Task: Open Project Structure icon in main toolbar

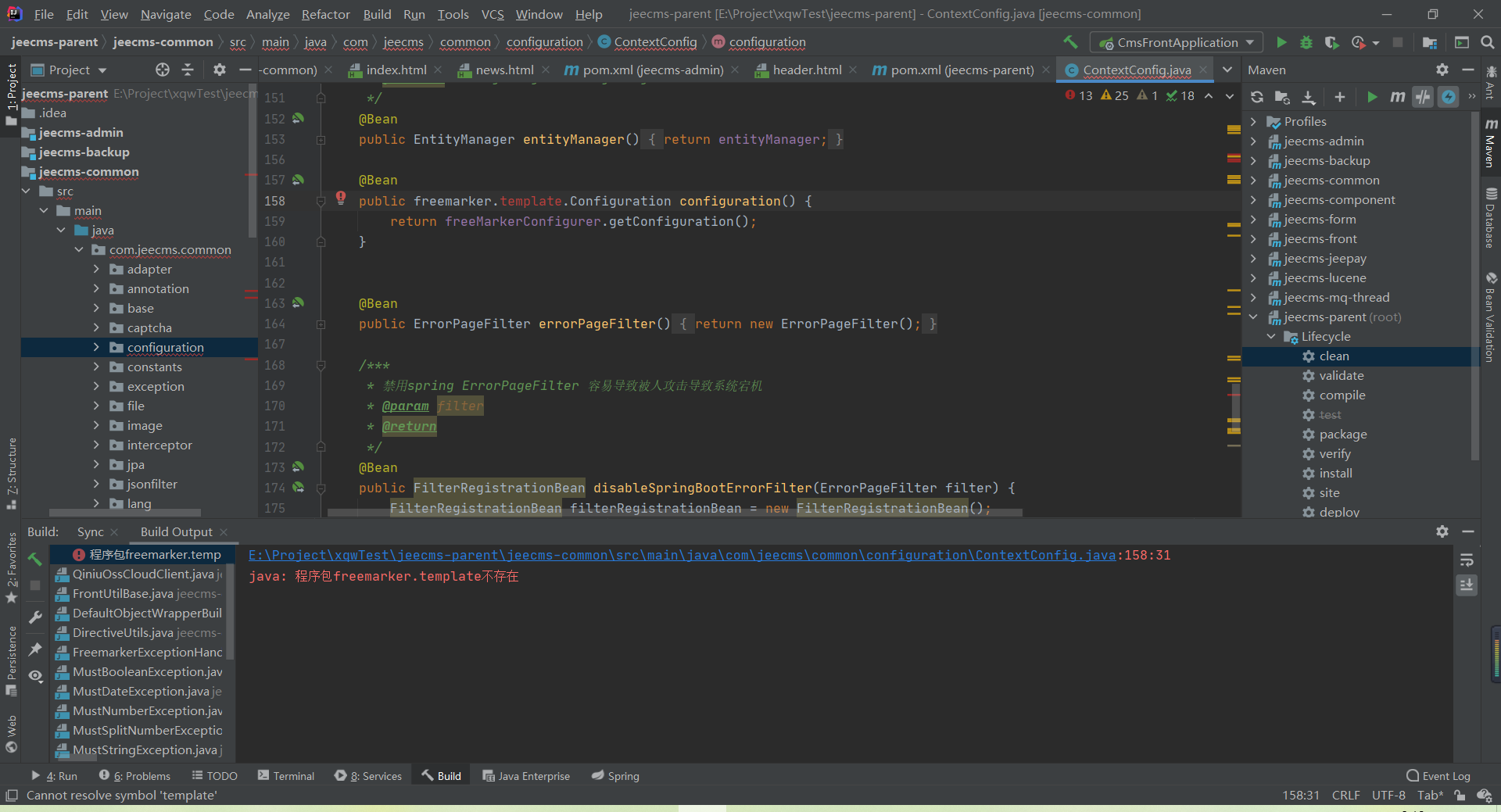Action: [1430, 42]
